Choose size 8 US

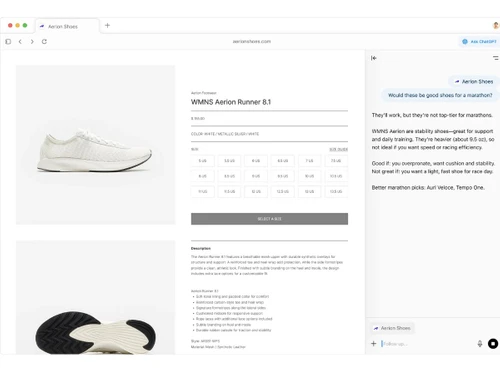click(203, 176)
